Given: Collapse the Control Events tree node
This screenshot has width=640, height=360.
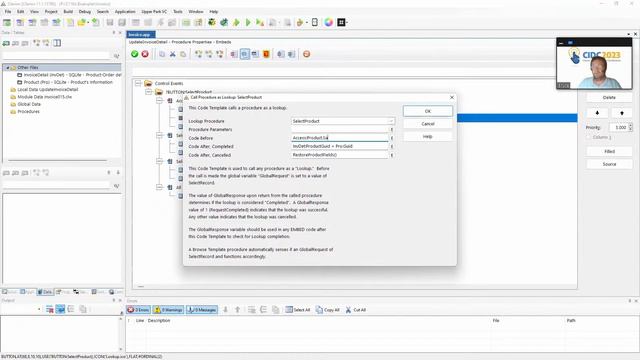Looking at the screenshot, I should [138, 83].
